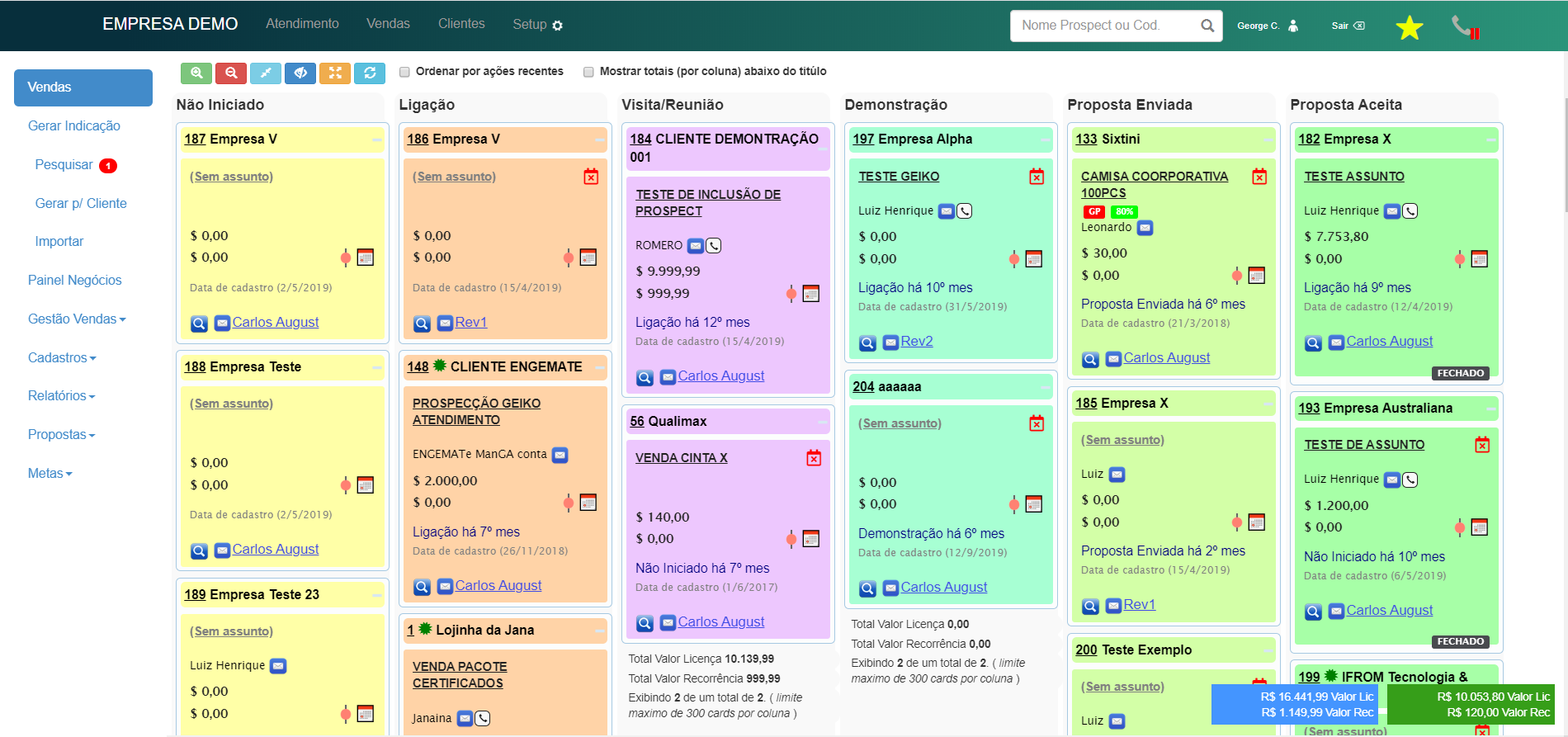Click green Valor Lic totals box
Screen dimensions: 1568x737
[1471, 704]
